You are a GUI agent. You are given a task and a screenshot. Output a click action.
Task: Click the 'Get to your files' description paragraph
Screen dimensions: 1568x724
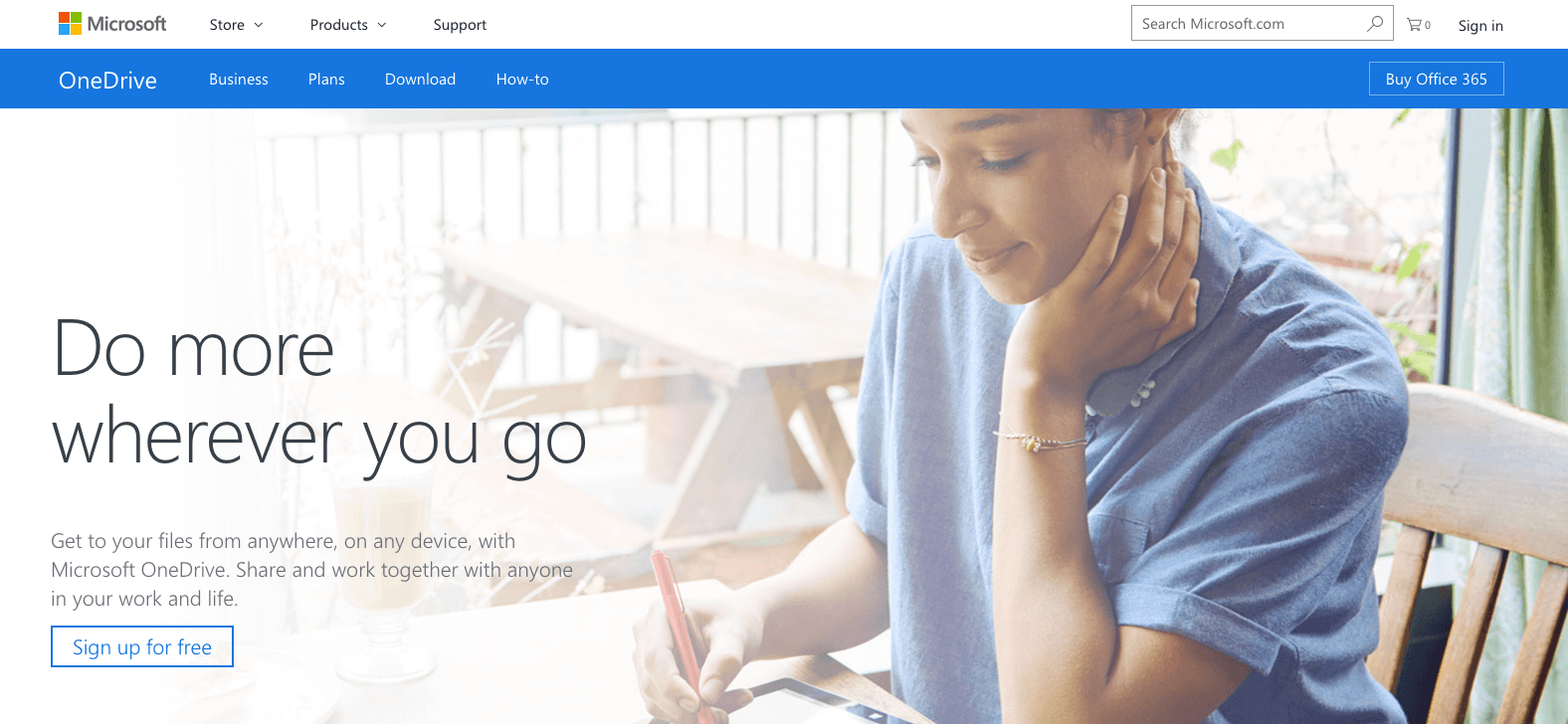pos(311,570)
